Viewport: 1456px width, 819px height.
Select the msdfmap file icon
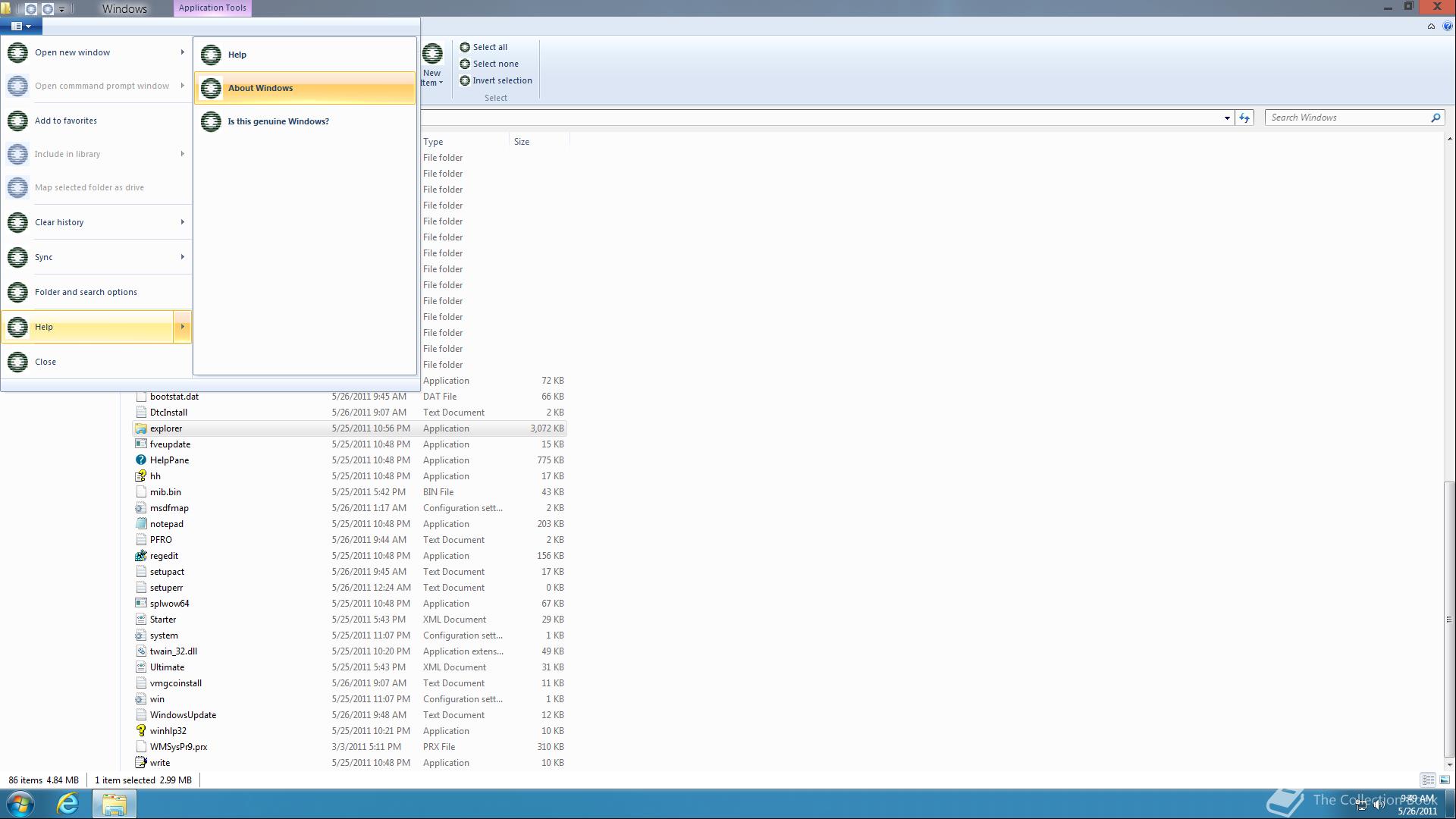[141, 508]
